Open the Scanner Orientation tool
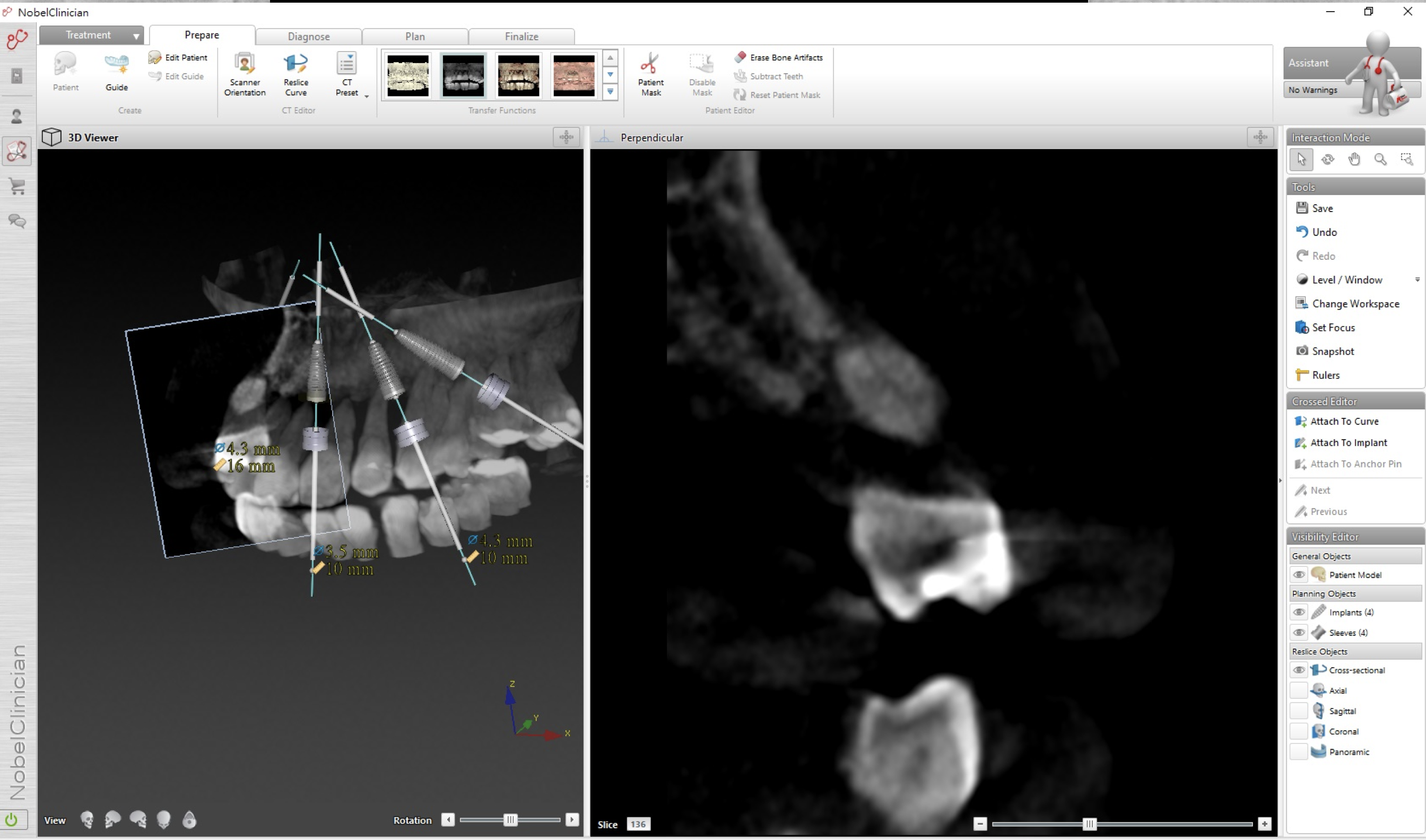The width and height of the screenshot is (1426, 840). click(245, 75)
